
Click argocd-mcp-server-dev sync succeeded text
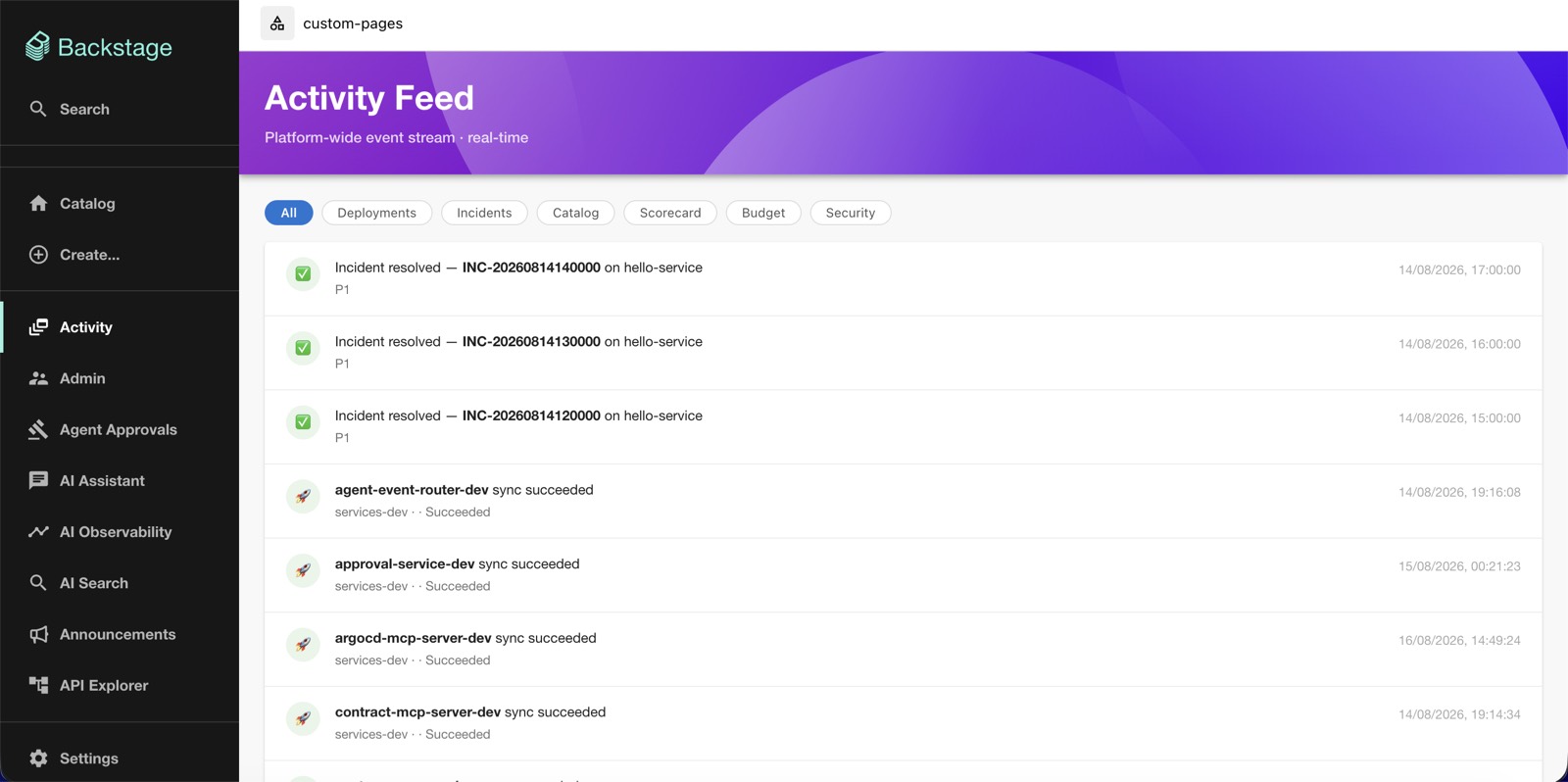click(465, 638)
